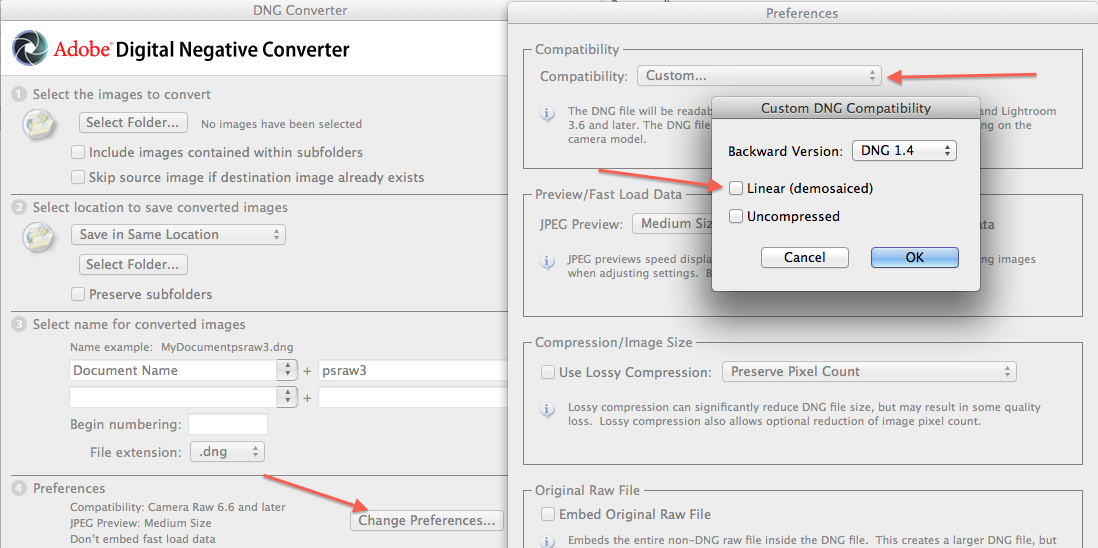1098x548 pixels.
Task: Click the Preferences window title bar
Action: (802, 13)
